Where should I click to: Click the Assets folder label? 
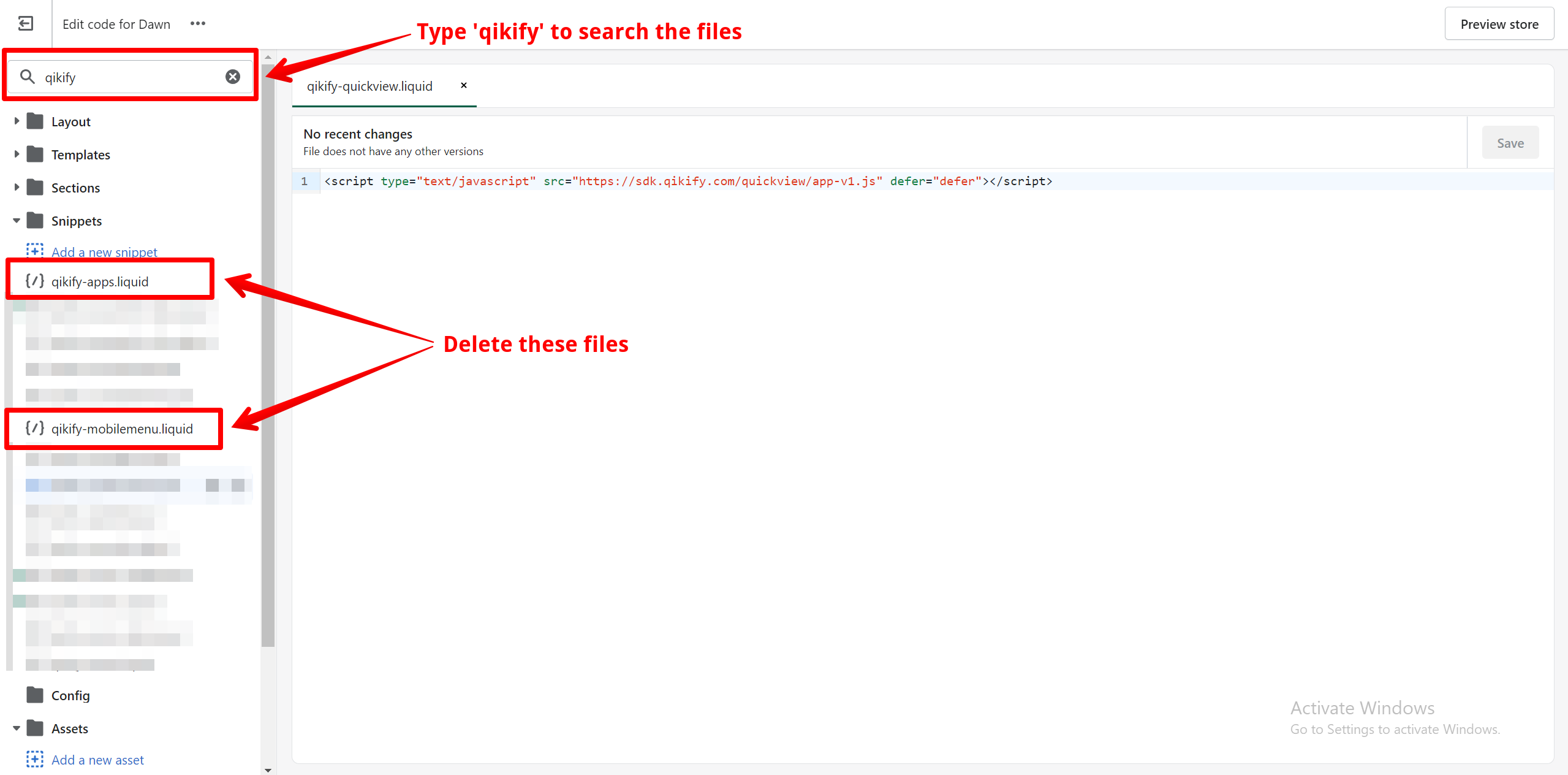pos(70,728)
